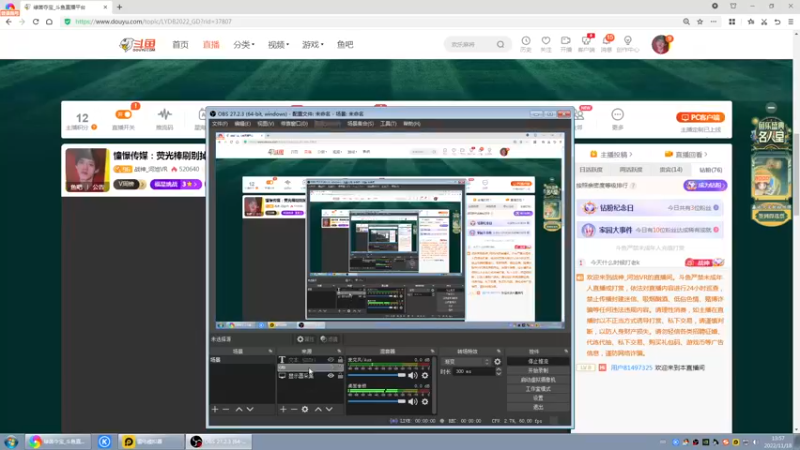Click the user avatar in Douyu header
This screenshot has width=800, height=450.
coord(661,44)
